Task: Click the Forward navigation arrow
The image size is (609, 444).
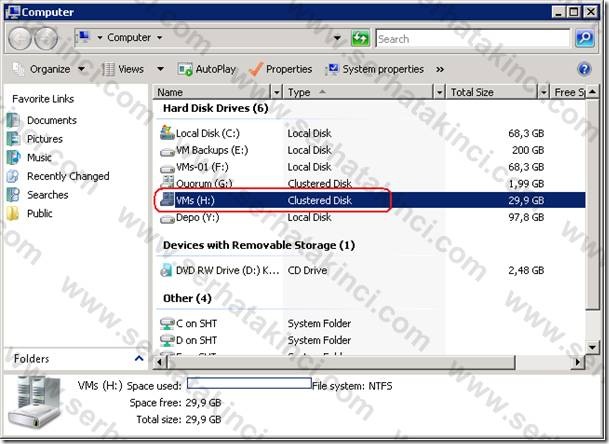Action: [x=46, y=38]
